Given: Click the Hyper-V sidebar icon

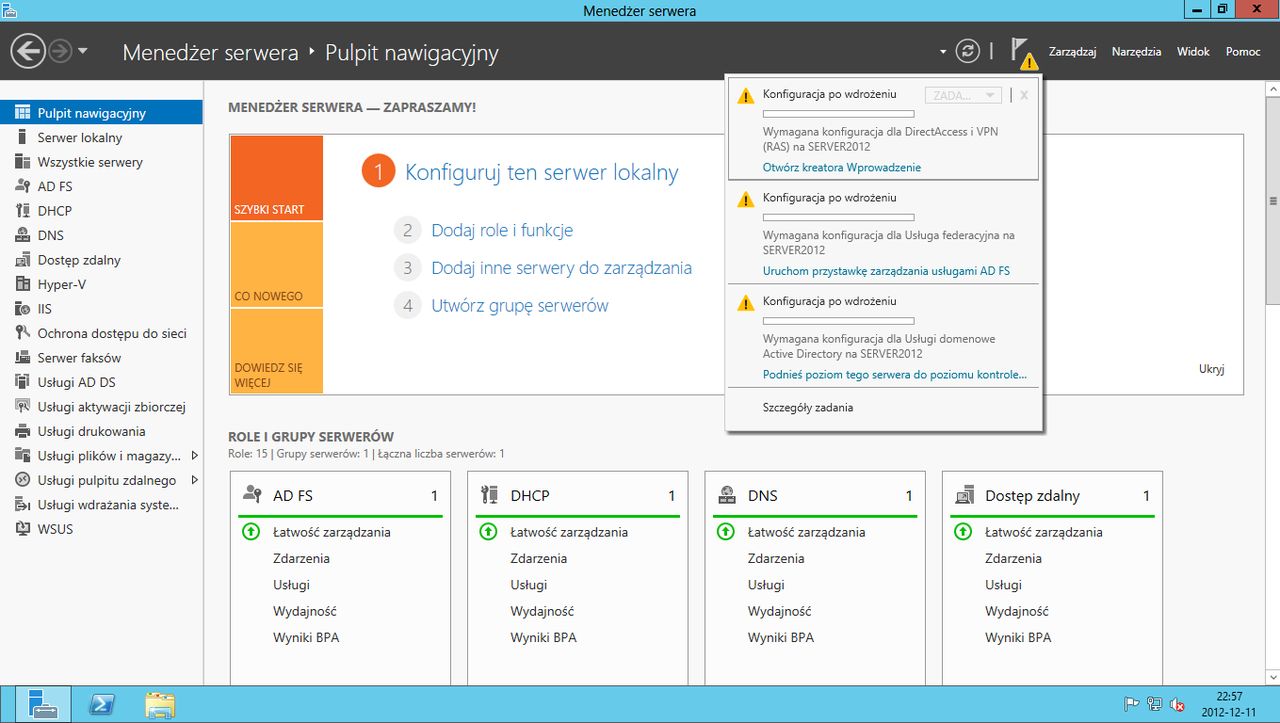Looking at the screenshot, I should [x=22, y=284].
